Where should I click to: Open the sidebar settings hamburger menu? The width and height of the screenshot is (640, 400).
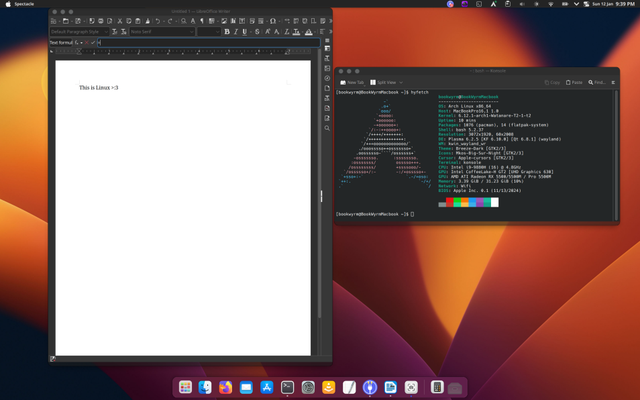[x=327, y=40]
